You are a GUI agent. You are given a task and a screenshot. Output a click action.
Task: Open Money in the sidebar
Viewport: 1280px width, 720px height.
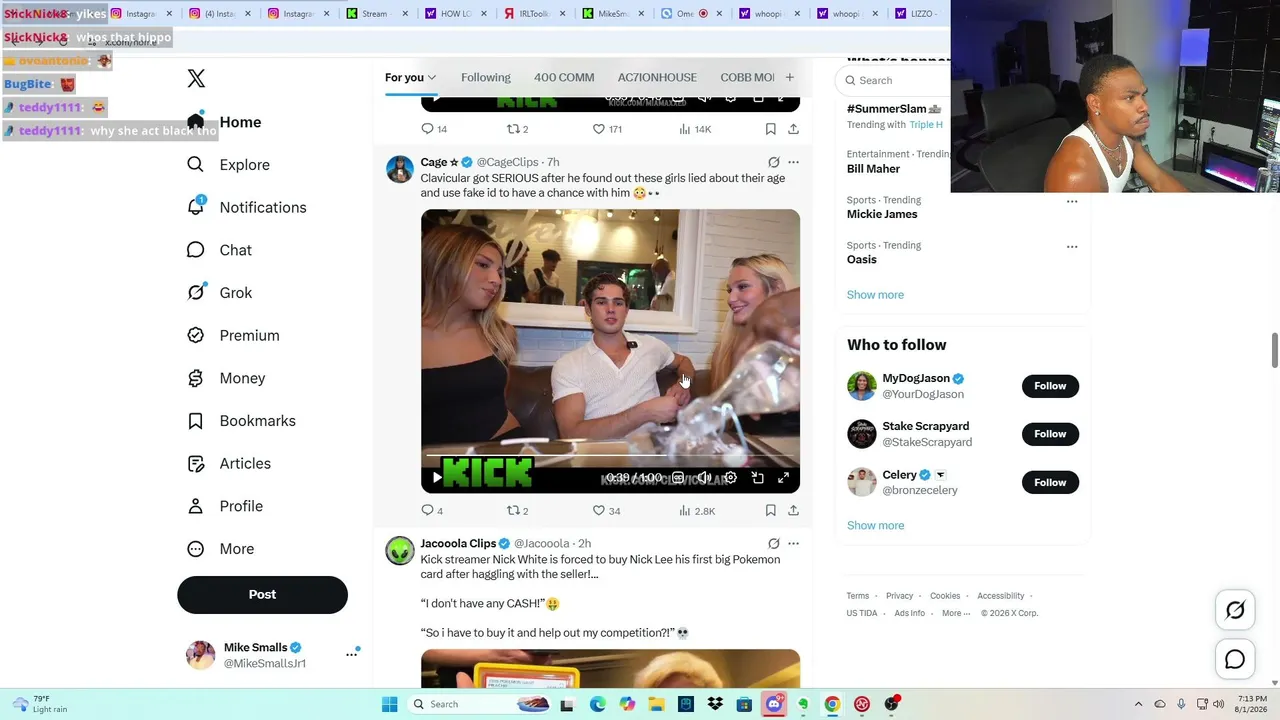(x=226, y=378)
